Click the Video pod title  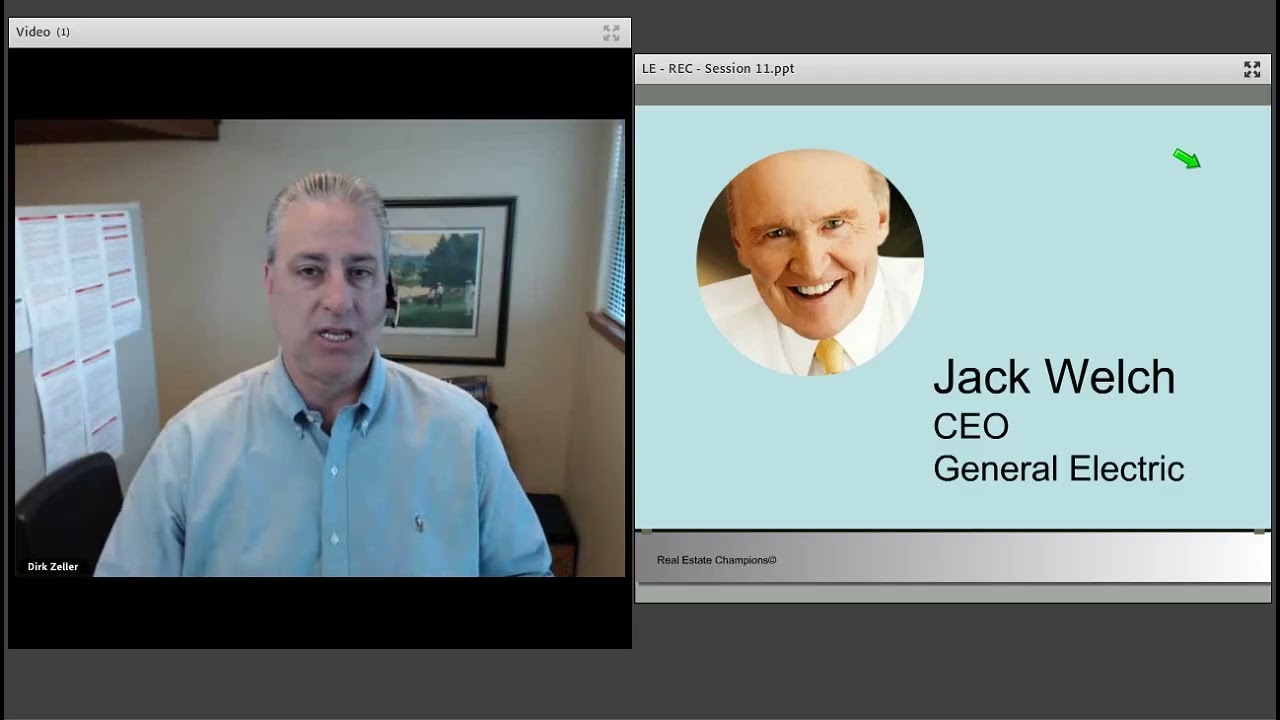[x=43, y=32]
